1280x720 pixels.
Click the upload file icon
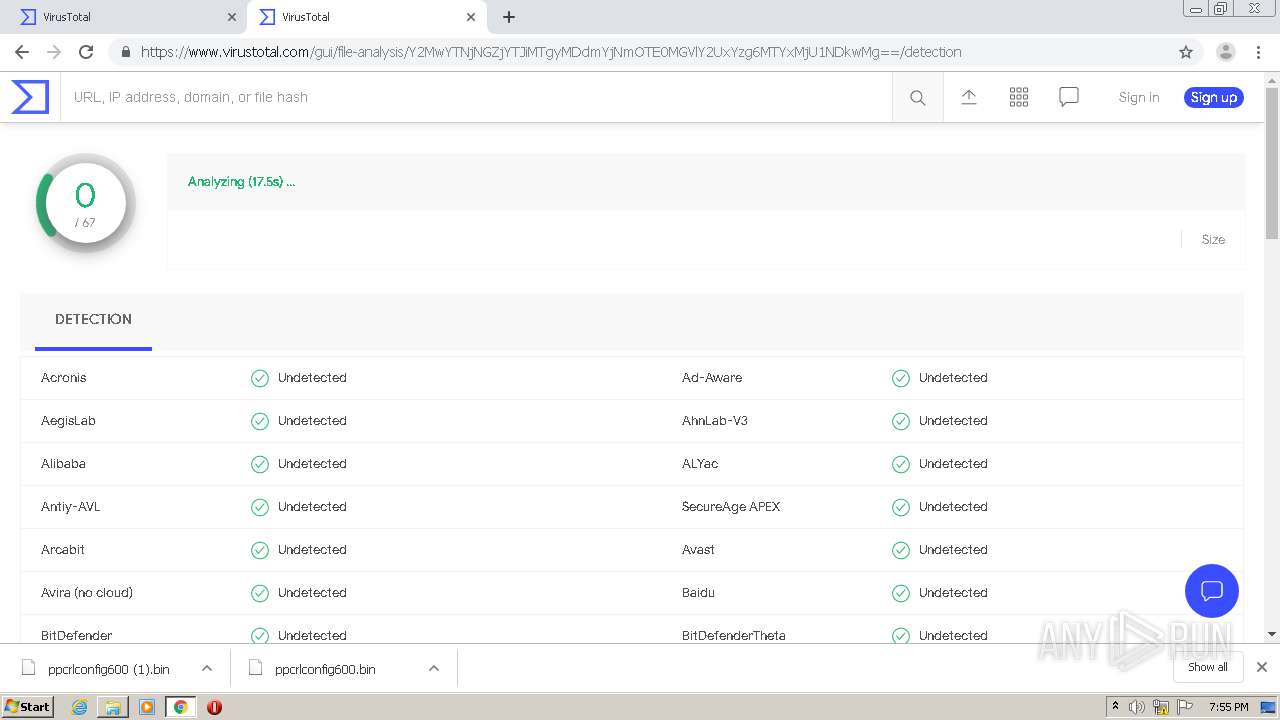coord(969,97)
